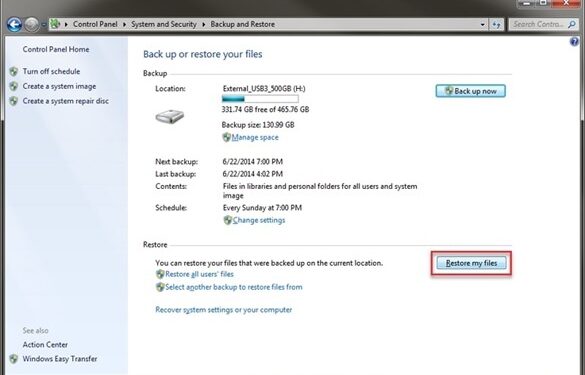Screen dimensions: 585x375
Task: Click the Control Panel icon in address bar
Action: tap(55, 24)
